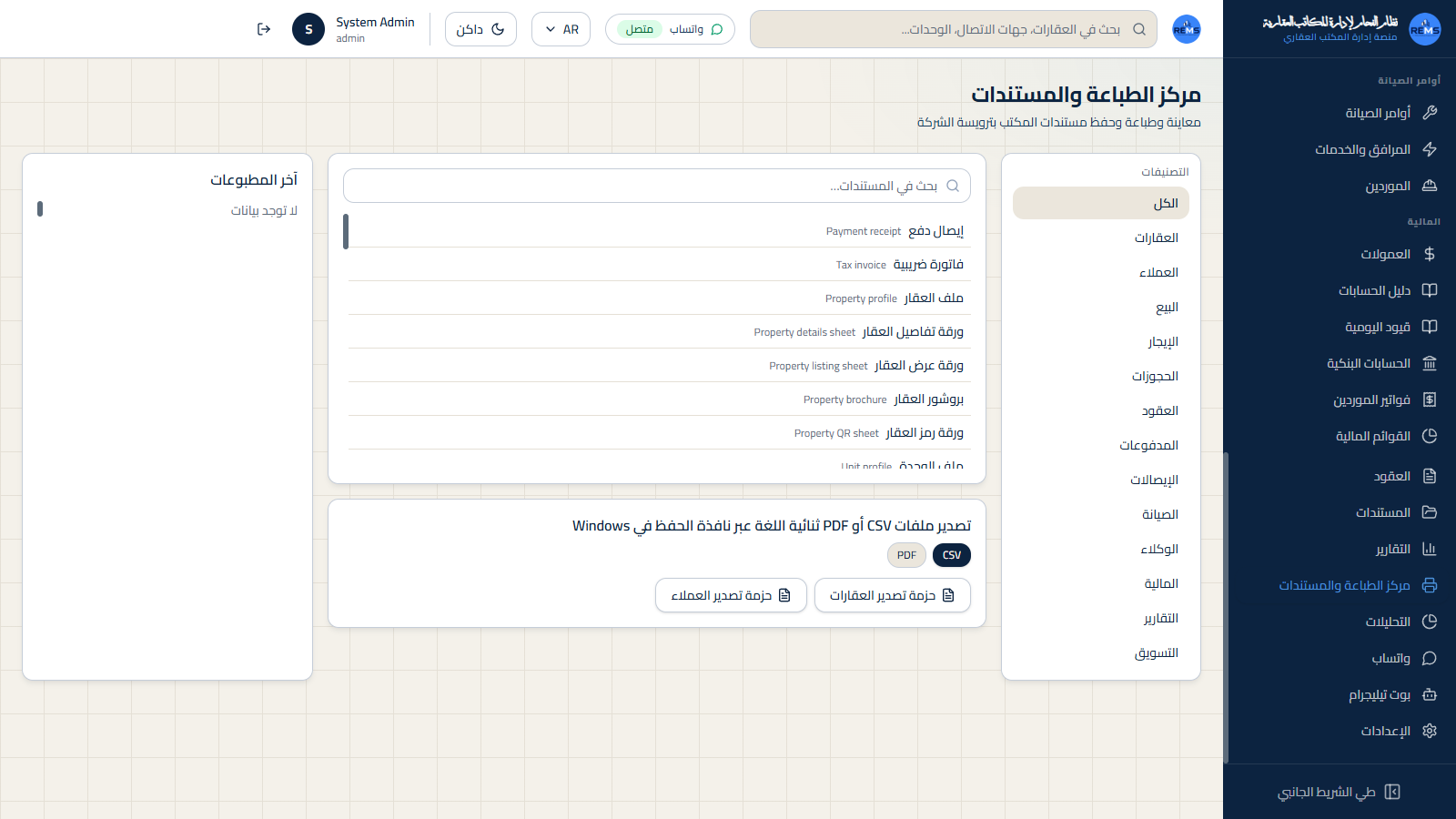The image size is (1456, 819).
Task: Select the العقود category in التصنيفات
Action: (1101, 410)
